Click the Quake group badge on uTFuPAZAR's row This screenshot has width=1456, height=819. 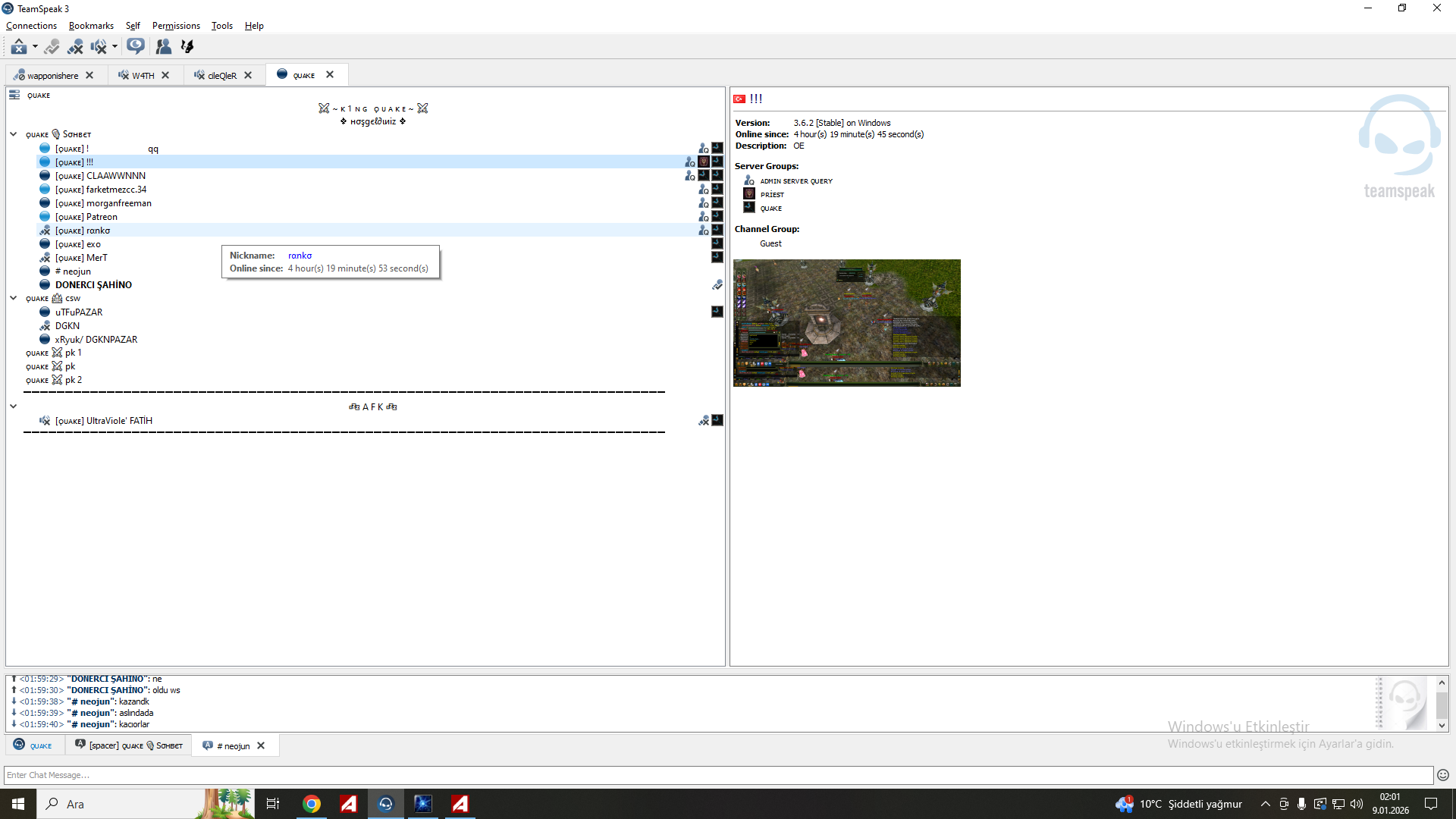point(717,312)
